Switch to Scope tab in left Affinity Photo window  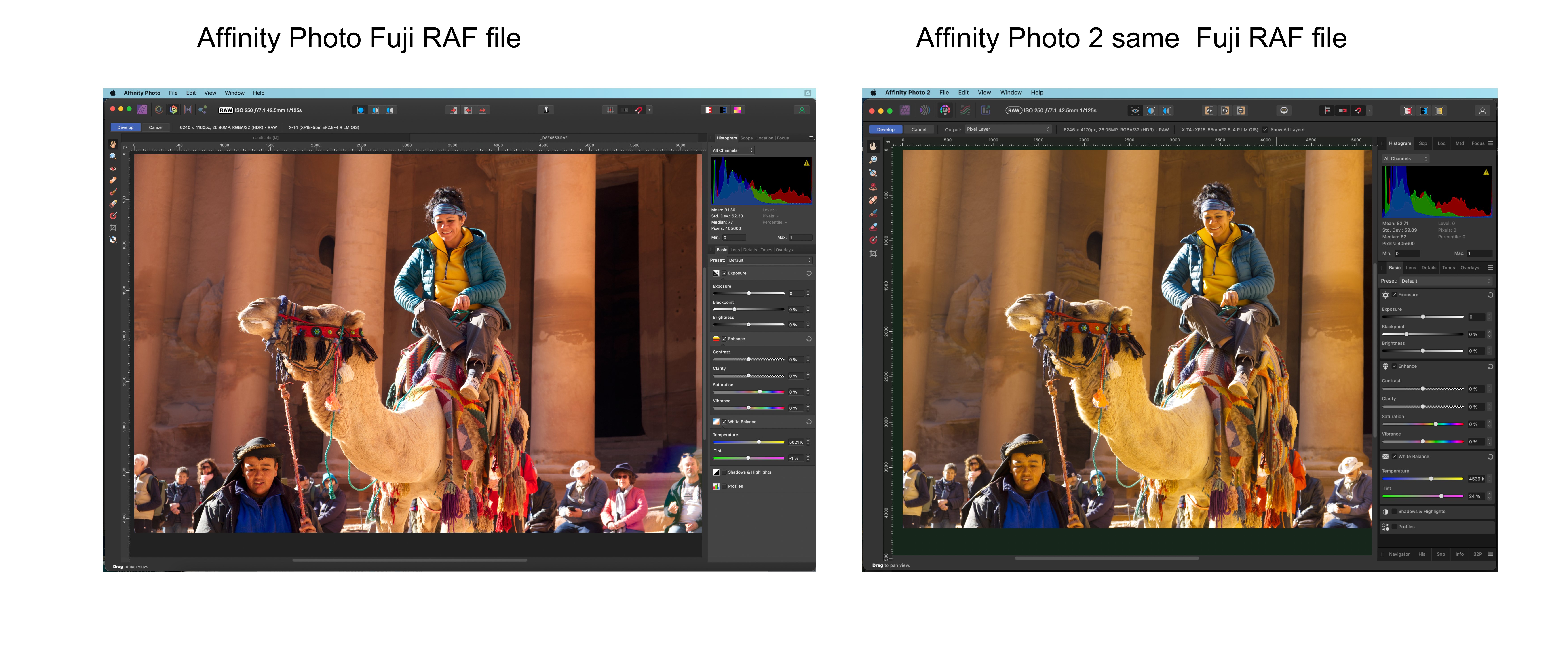pyautogui.click(x=746, y=138)
